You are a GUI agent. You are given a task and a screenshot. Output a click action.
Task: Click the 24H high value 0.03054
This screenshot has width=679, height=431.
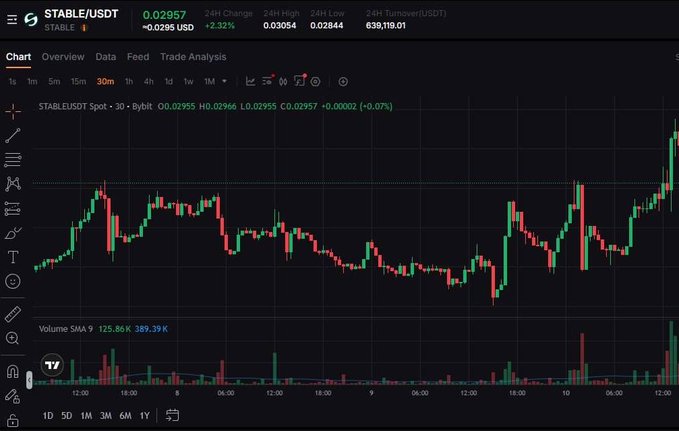(280, 26)
